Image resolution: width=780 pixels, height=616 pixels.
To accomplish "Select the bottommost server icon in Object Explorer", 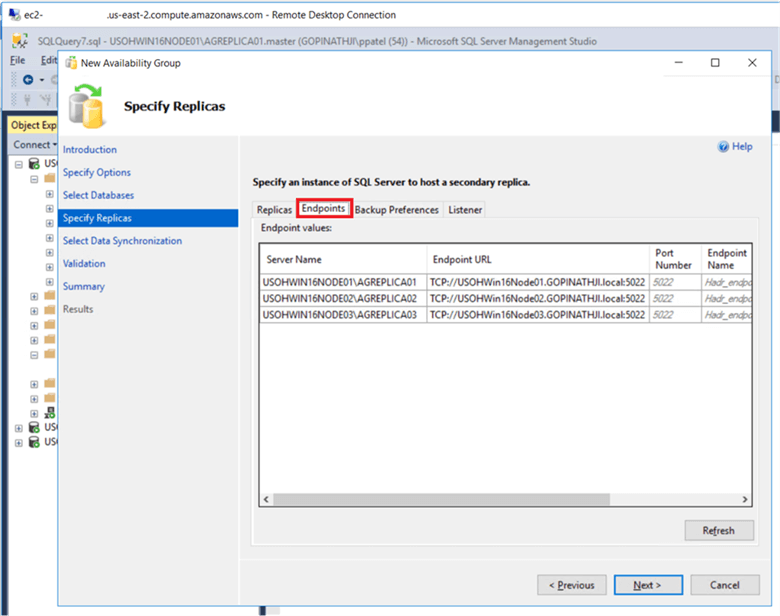I will [x=34, y=442].
